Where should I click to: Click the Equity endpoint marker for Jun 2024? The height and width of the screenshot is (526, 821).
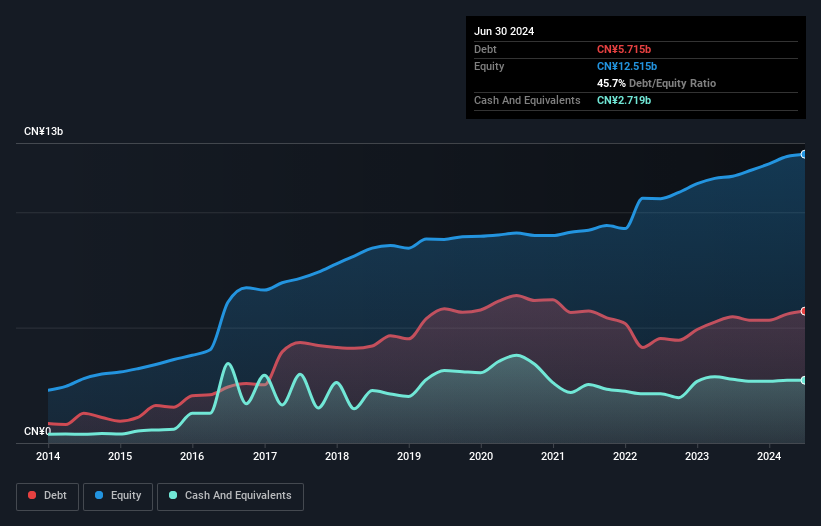pos(804,154)
